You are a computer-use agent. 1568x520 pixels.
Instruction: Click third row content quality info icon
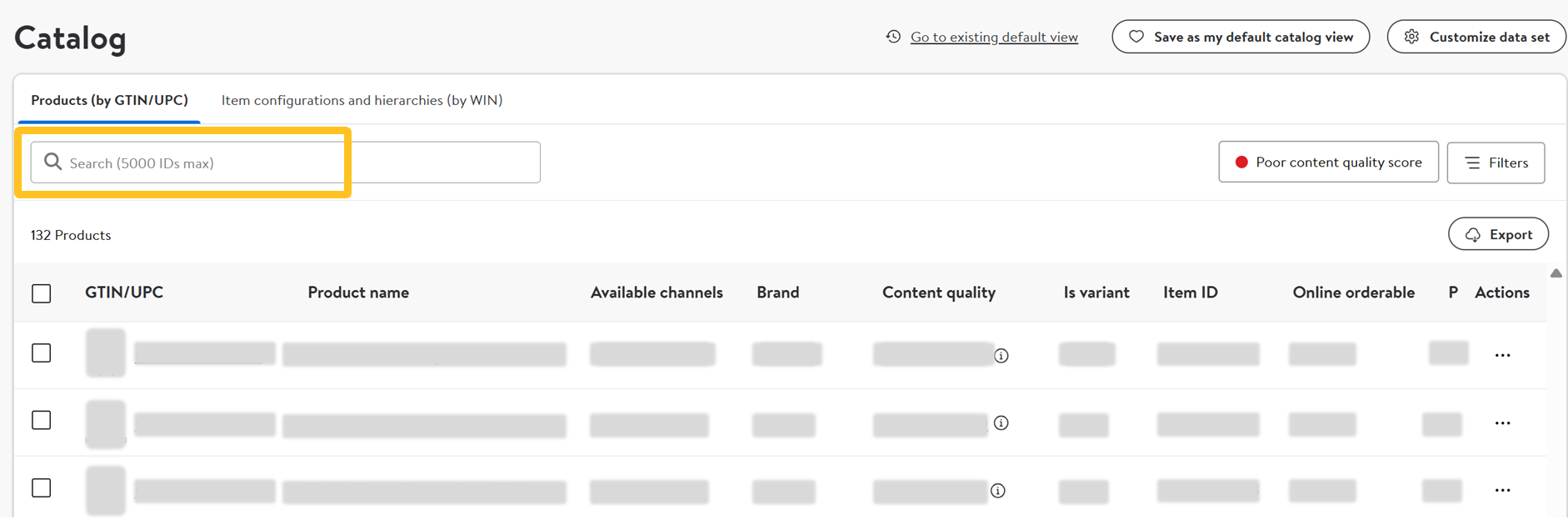998,491
